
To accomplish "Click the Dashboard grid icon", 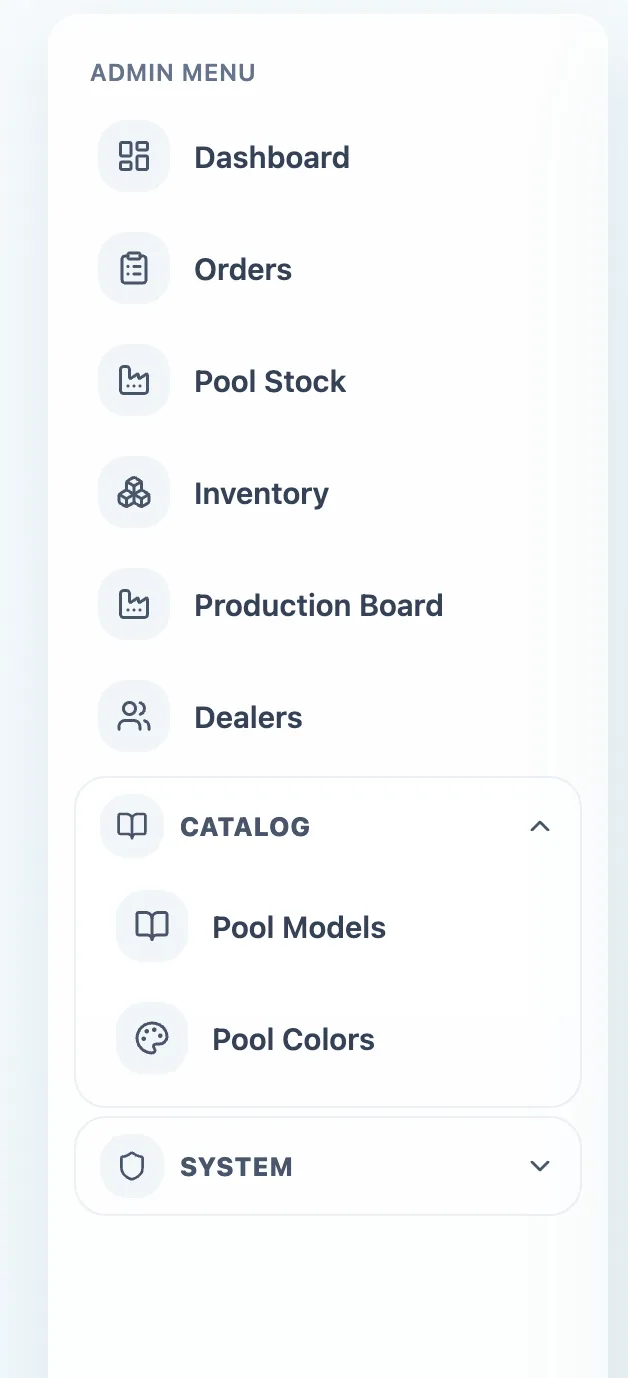I will pos(134,156).
